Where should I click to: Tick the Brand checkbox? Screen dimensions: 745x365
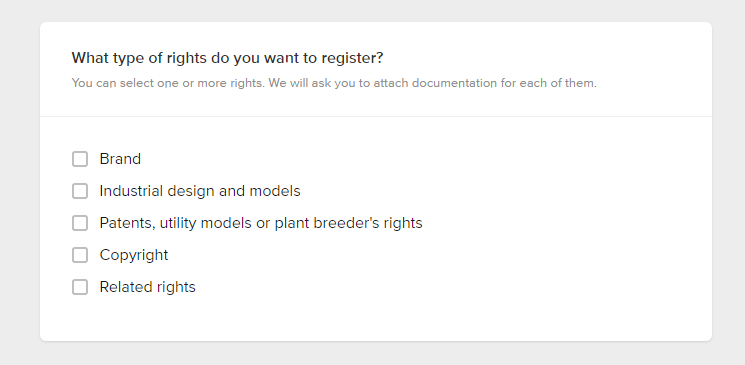[x=80, y=159]
